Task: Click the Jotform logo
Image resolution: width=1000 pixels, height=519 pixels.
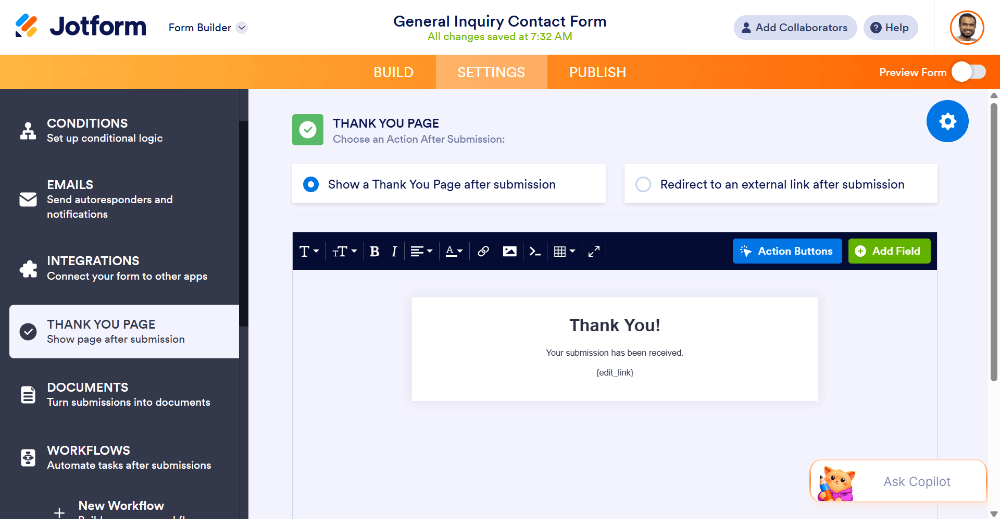Action: coord(81,26)
